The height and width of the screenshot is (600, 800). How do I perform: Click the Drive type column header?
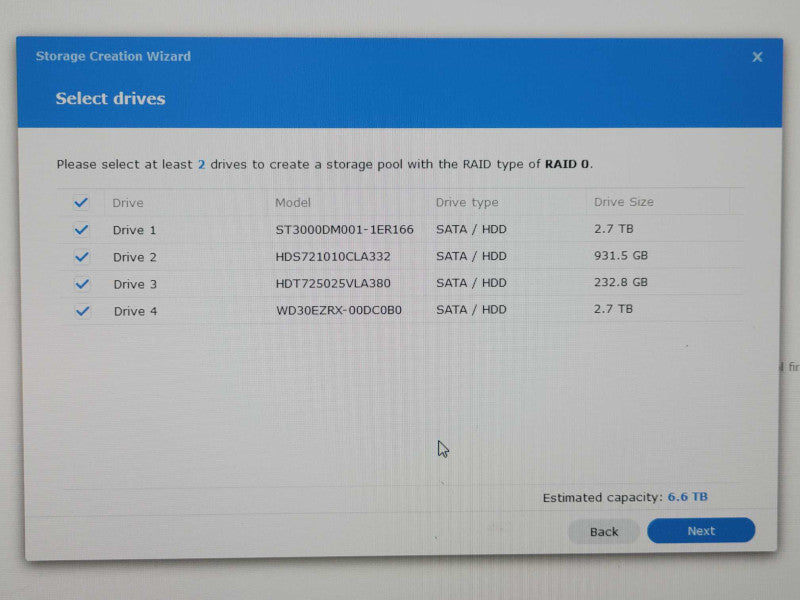point(467,203)
